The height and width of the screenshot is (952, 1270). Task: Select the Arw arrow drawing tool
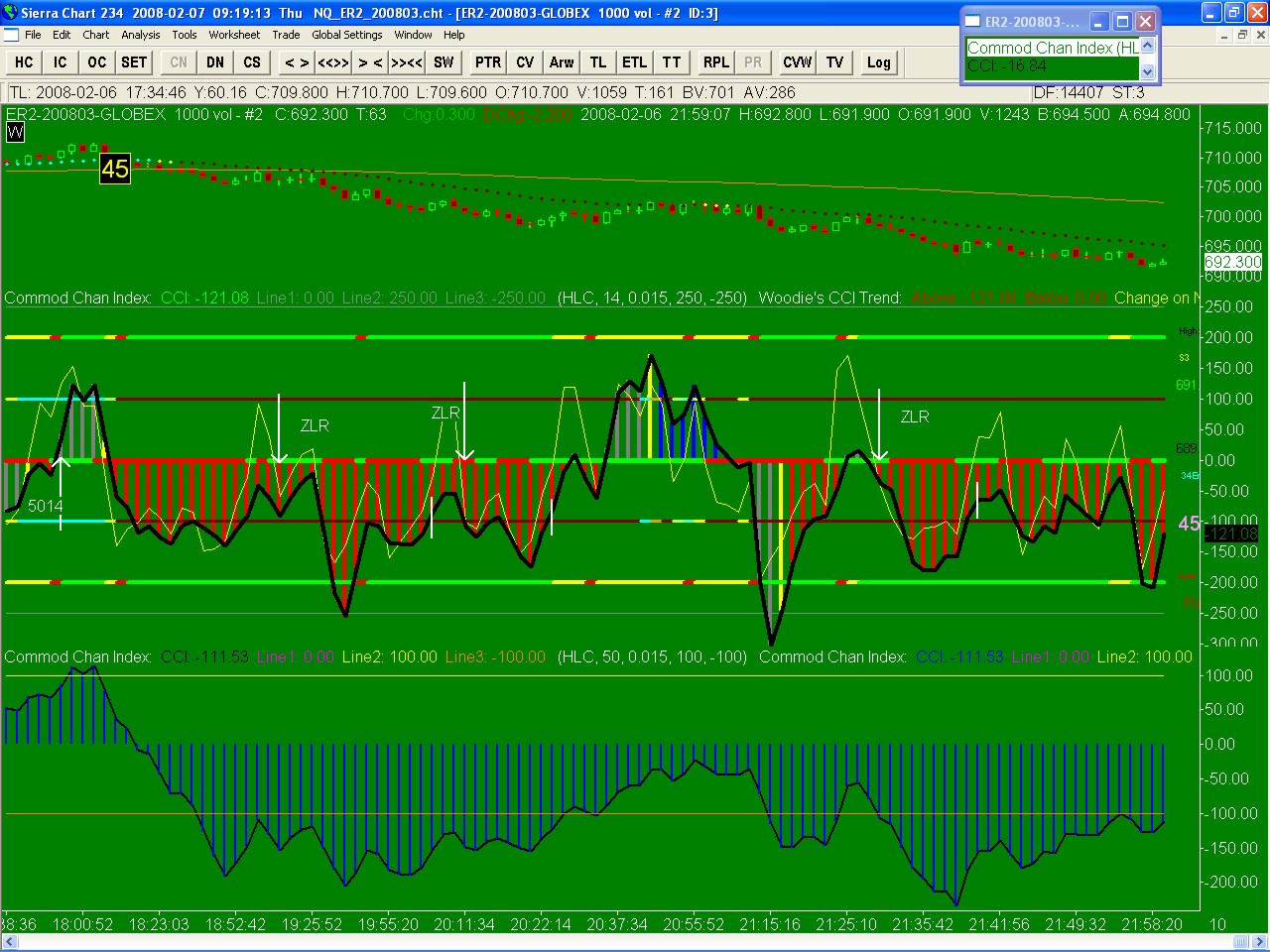coord(562,62)
